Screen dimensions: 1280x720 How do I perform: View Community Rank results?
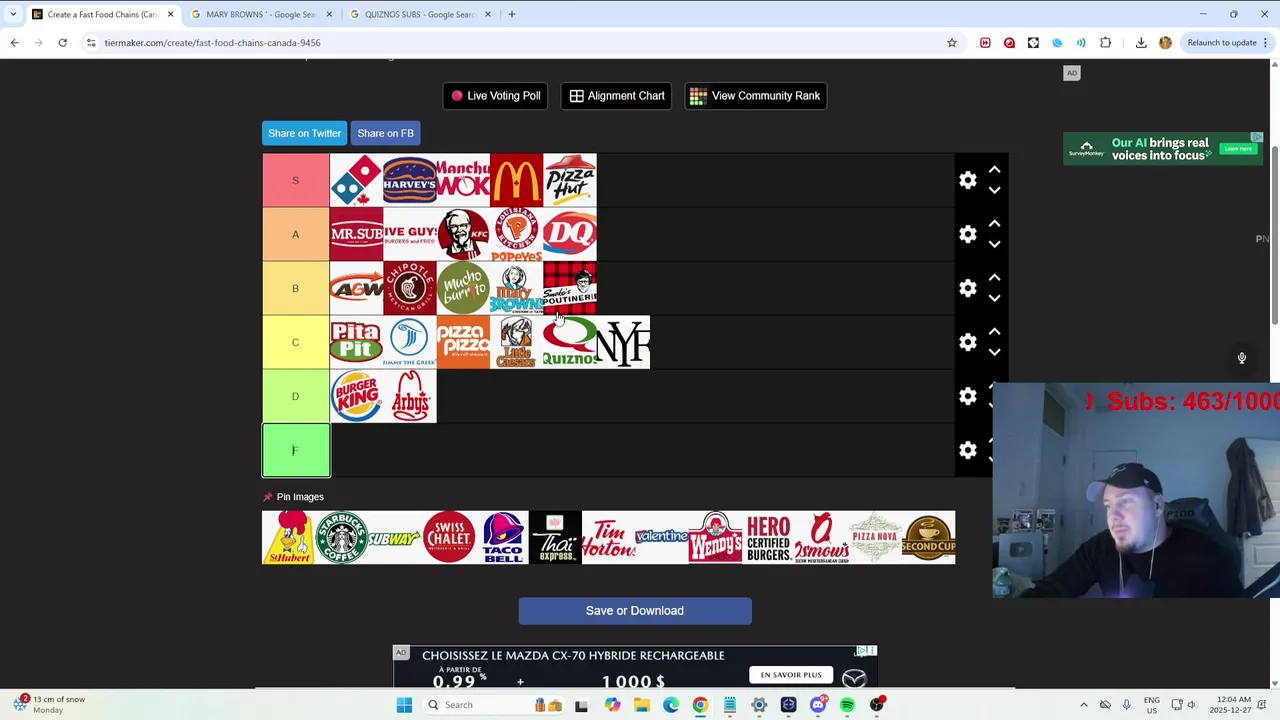point(755,96)
